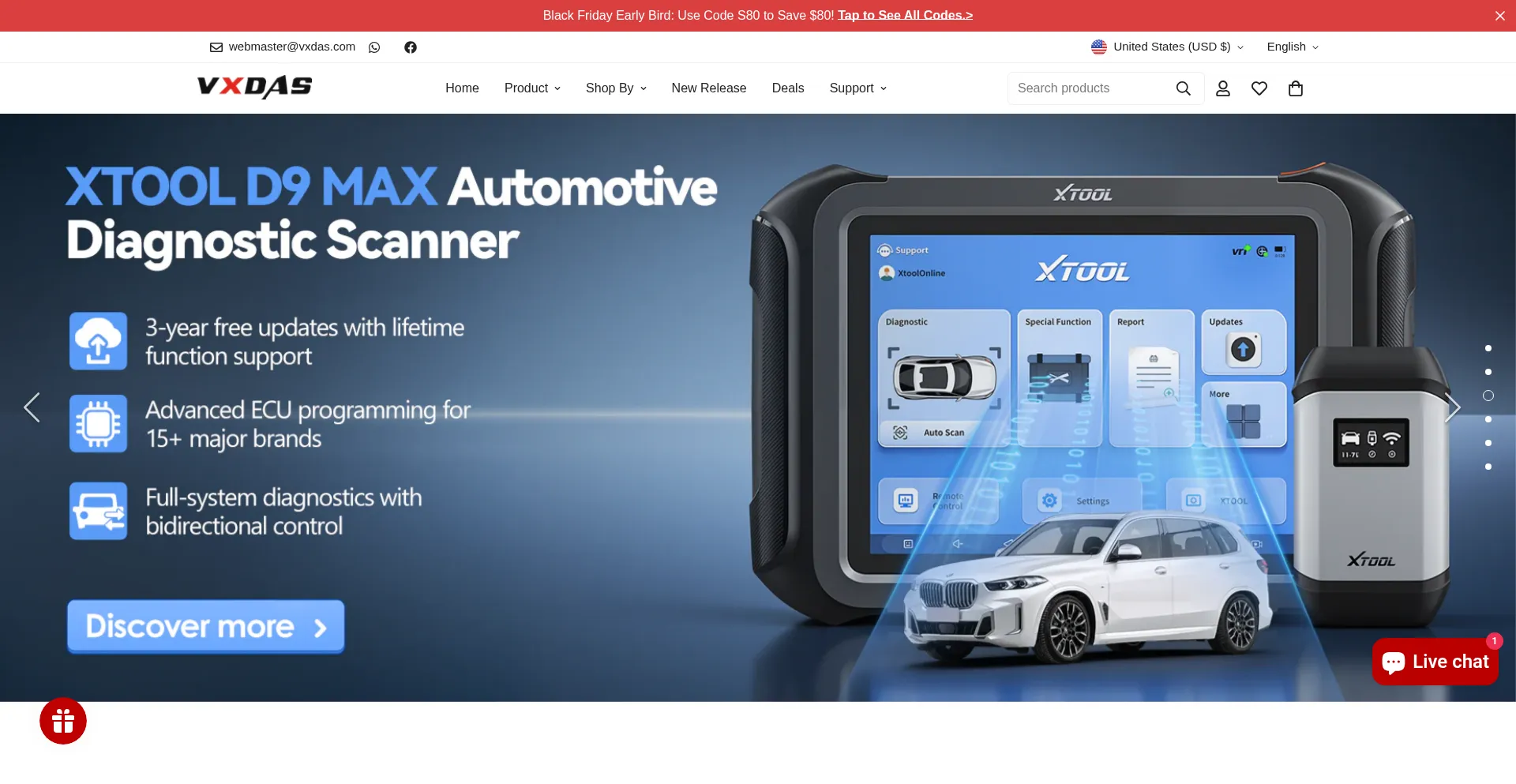Click the WhatsApp contact icon
Viewport: 1516px width, 784px height.
[x=374, y=47]
